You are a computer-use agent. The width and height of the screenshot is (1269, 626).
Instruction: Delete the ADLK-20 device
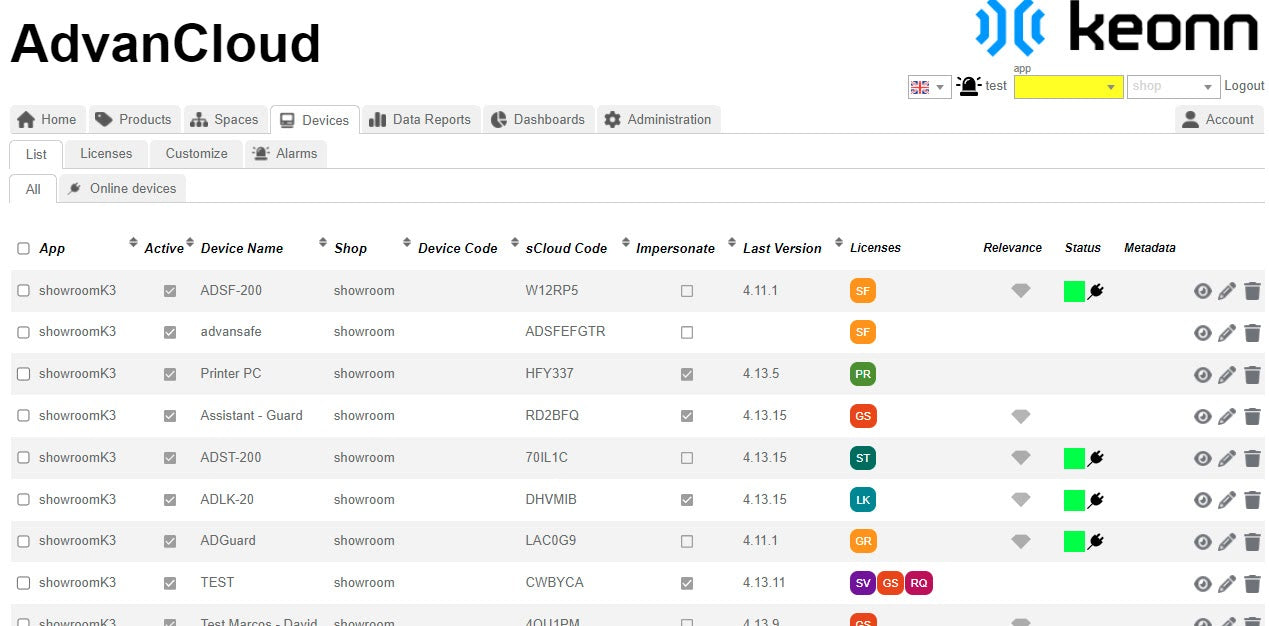[1252, 500]
